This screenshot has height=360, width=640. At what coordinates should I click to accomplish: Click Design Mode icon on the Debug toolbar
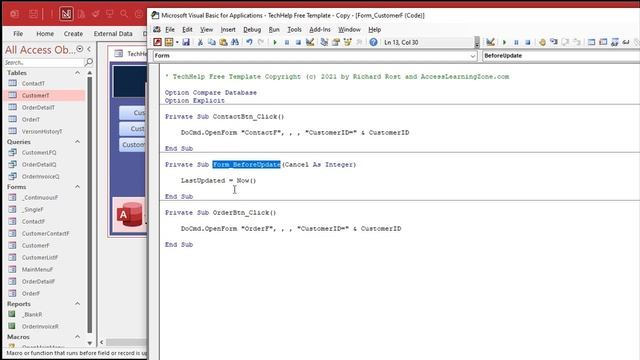(x=490, y=42)
